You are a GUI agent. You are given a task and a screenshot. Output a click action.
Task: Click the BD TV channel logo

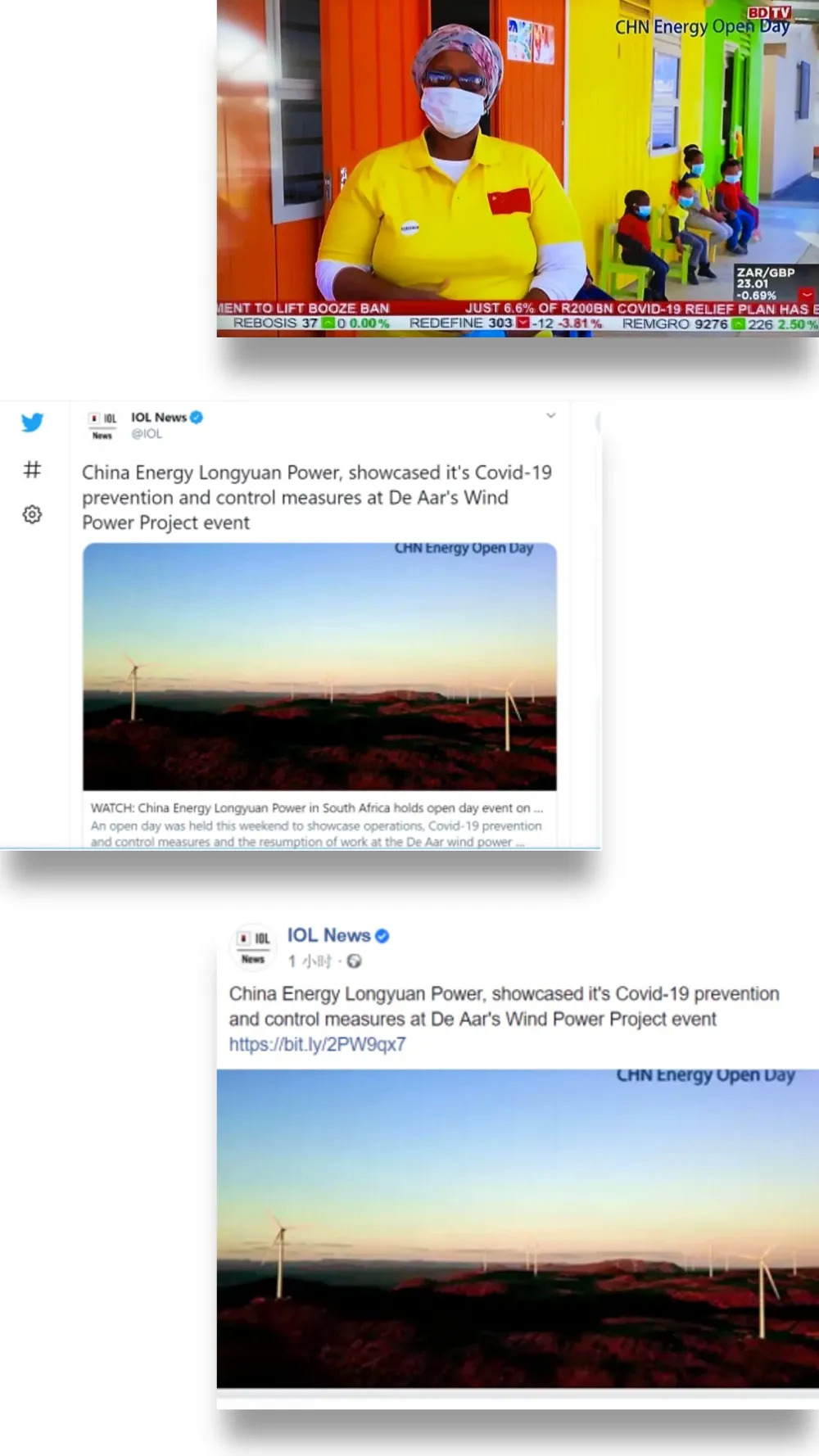click(x=769, y=12)
